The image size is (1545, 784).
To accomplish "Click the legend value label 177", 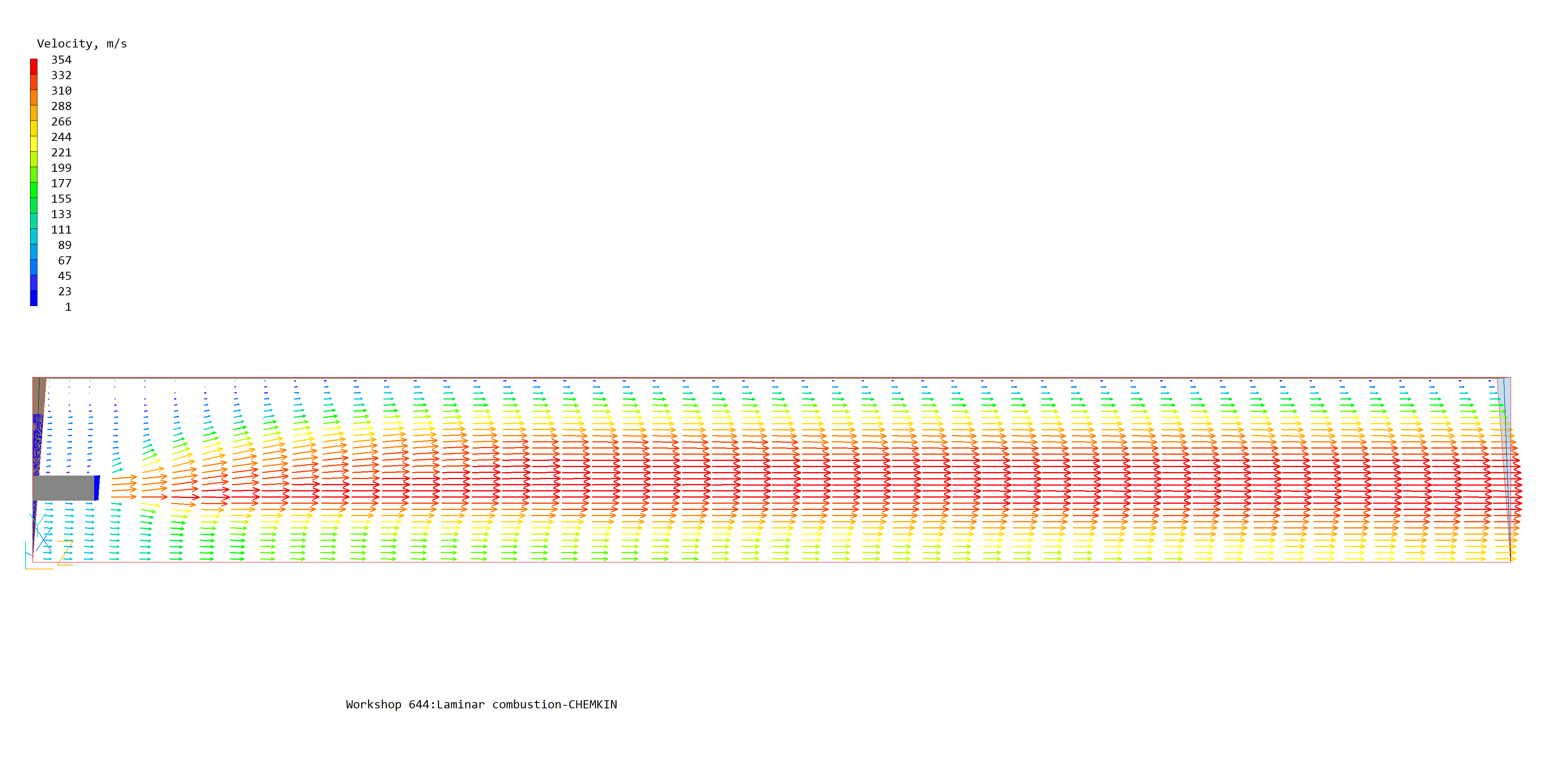I will [61, 183].
